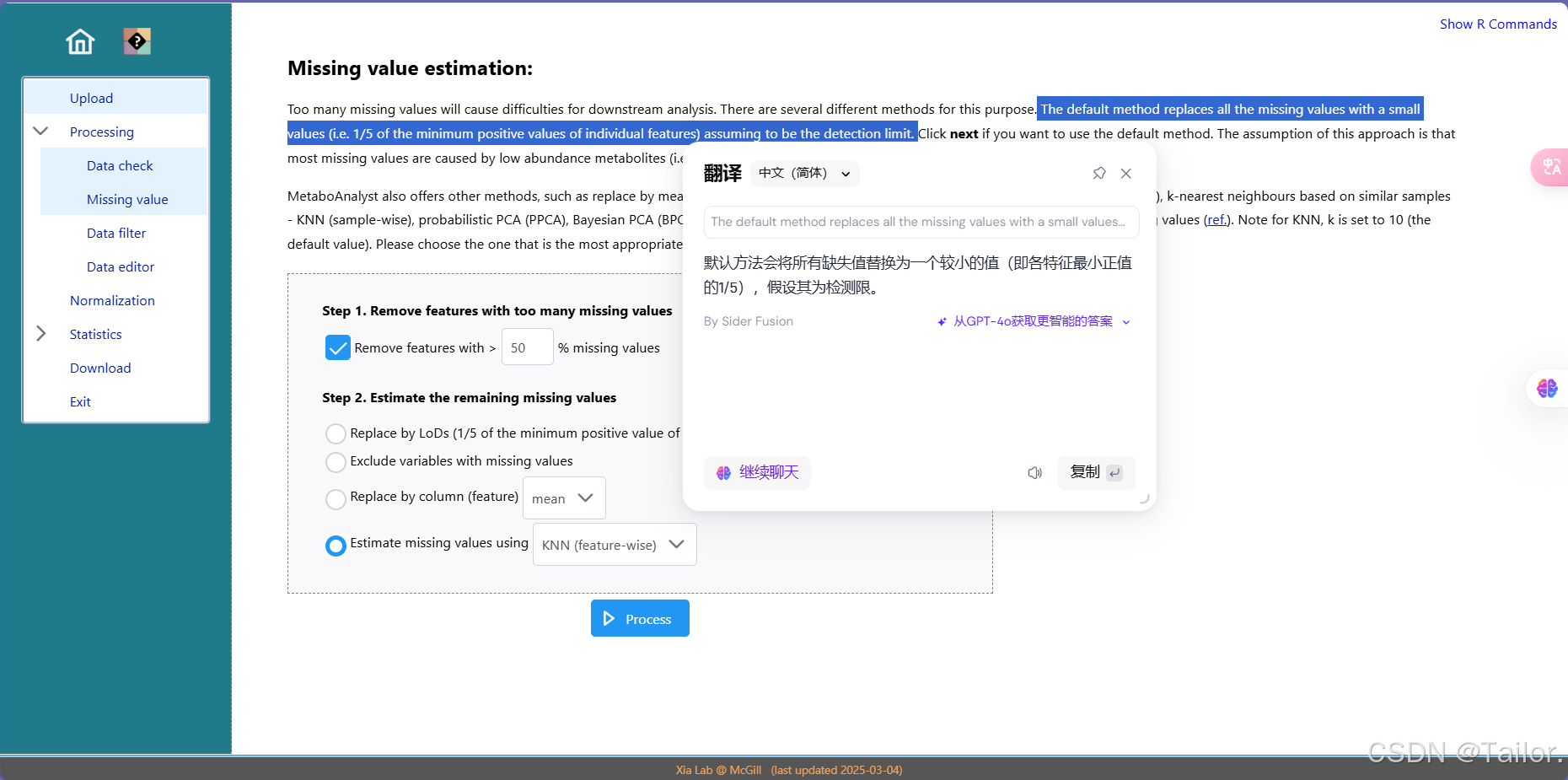Show R Commands link
1568x780 pixels.
click(1498, 24)
